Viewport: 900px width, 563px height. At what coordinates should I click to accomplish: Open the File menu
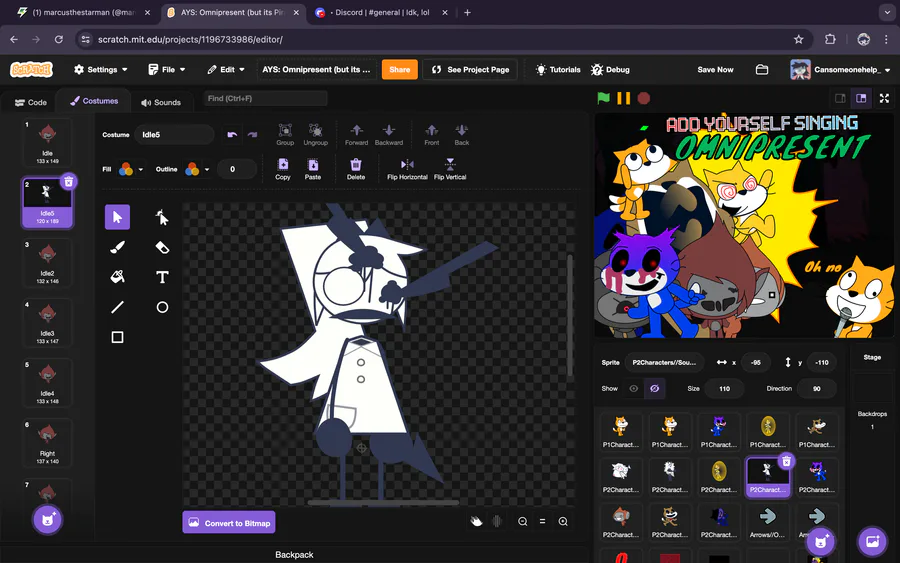167,69
